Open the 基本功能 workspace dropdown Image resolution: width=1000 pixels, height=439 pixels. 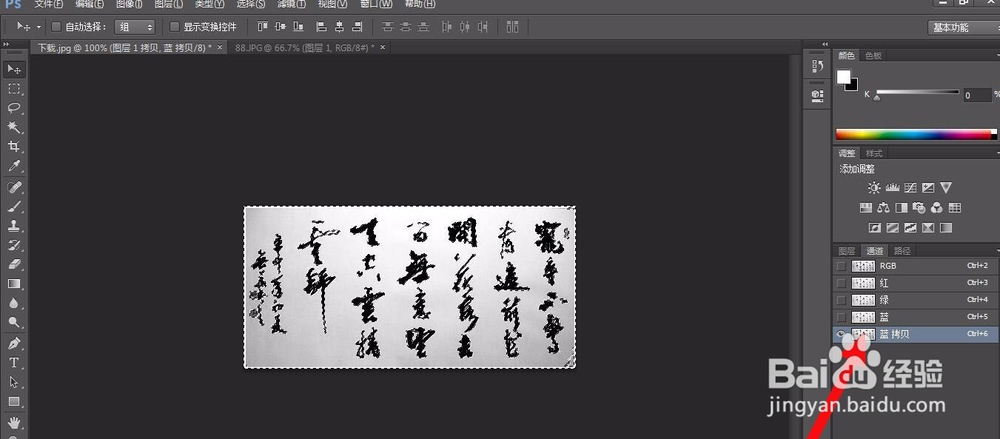(963, 27)
